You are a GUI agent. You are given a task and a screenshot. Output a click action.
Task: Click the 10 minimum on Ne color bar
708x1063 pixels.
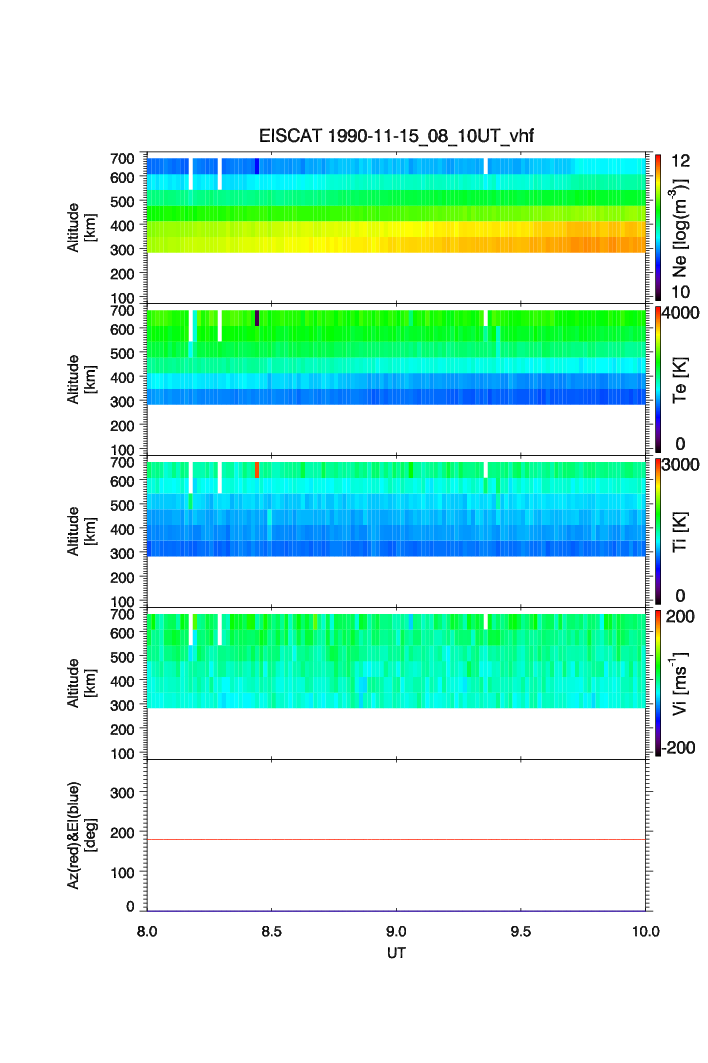(680, 292)
